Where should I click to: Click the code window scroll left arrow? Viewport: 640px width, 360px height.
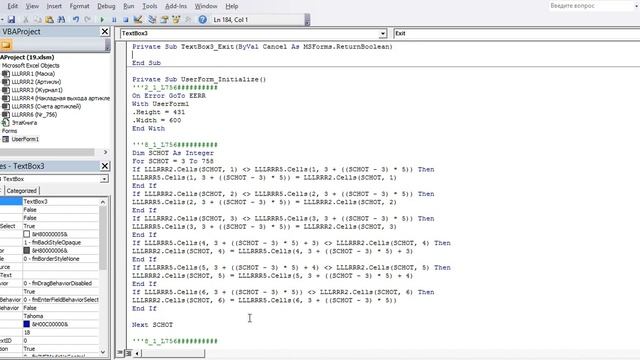(x=137, y=353)
